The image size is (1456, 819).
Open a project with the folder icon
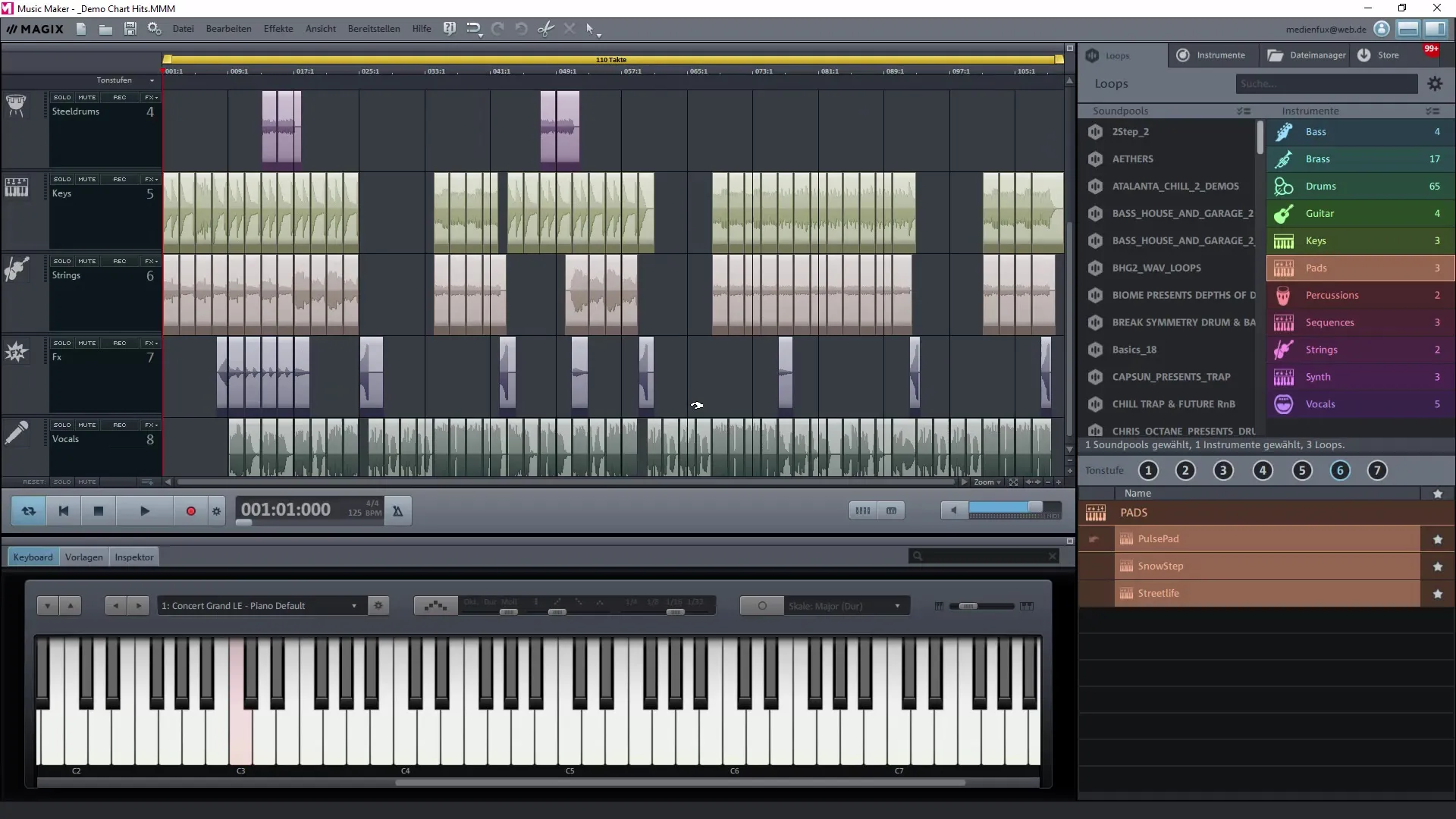tap(105, 29)
